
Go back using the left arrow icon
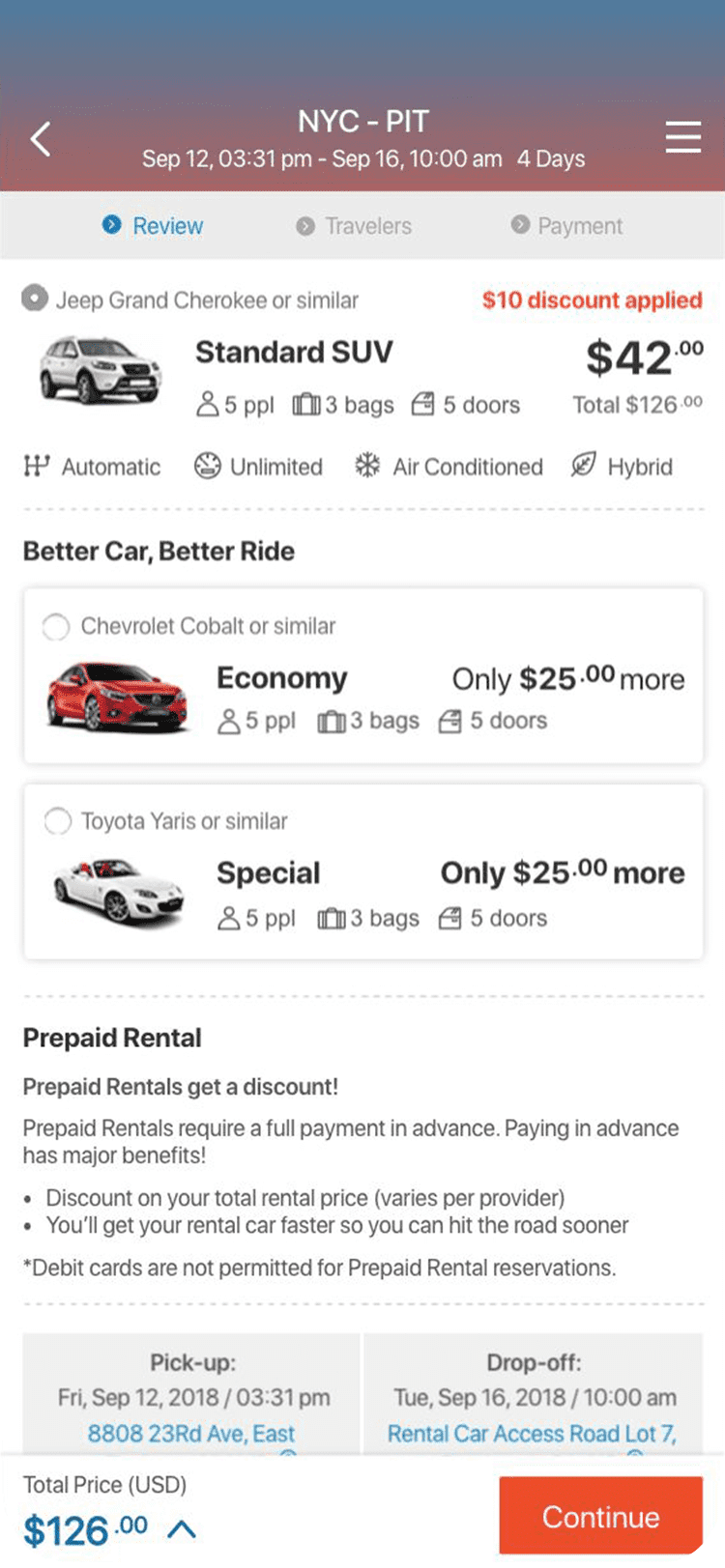coord(41,139)
